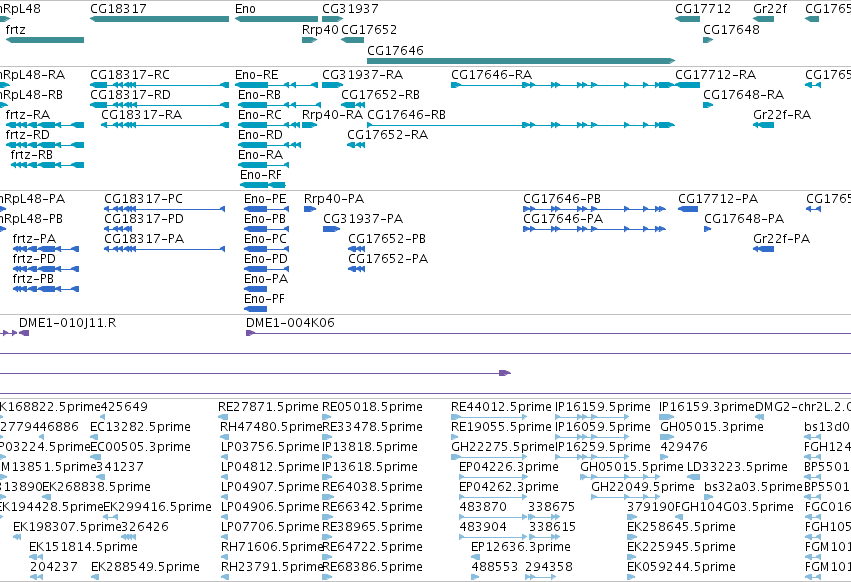Select the CG17646 gene span
Viewport: 851px width, 582px height.
coord(521,61)
